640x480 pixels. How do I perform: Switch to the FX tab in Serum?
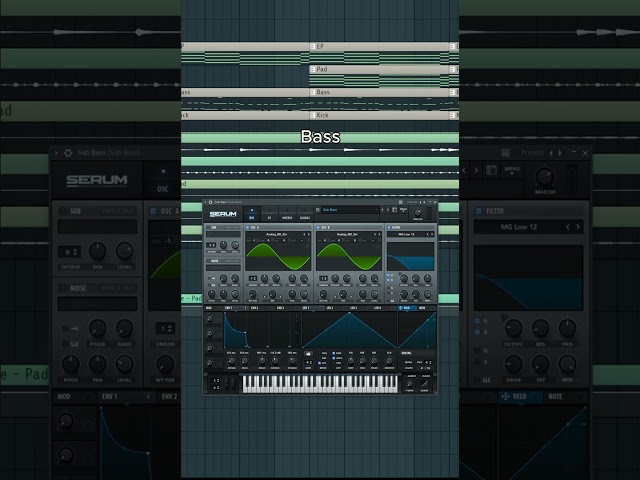[x=269, y=213]
